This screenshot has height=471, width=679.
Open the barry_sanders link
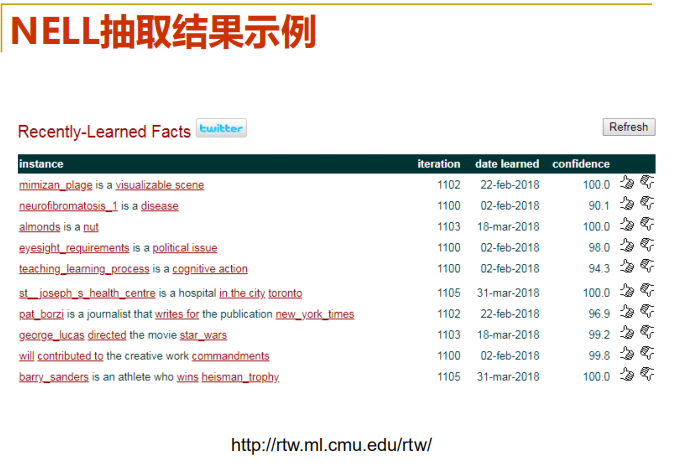(x=54, y=377)
